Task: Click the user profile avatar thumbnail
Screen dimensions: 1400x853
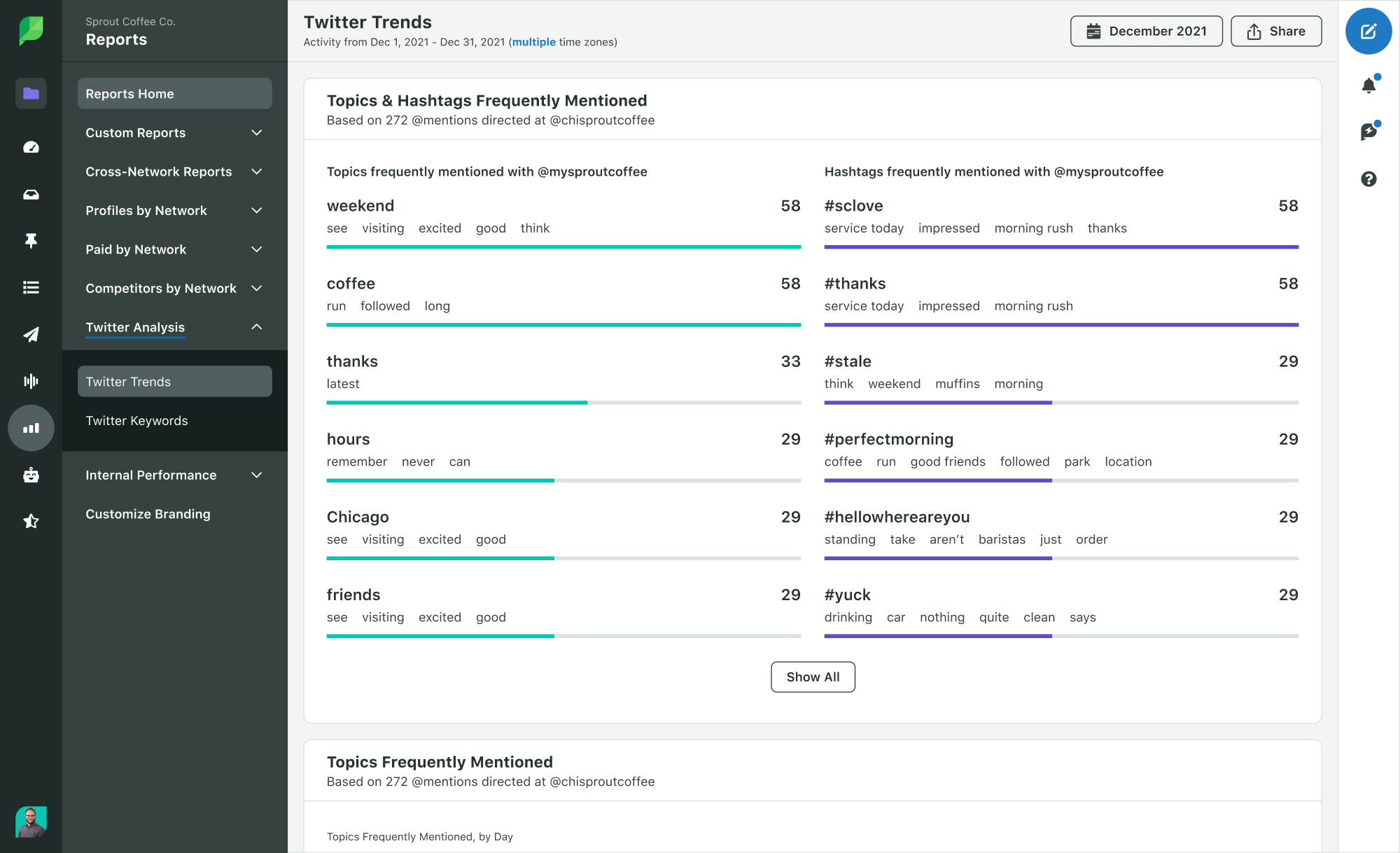Action: click(x=29, y=822)
